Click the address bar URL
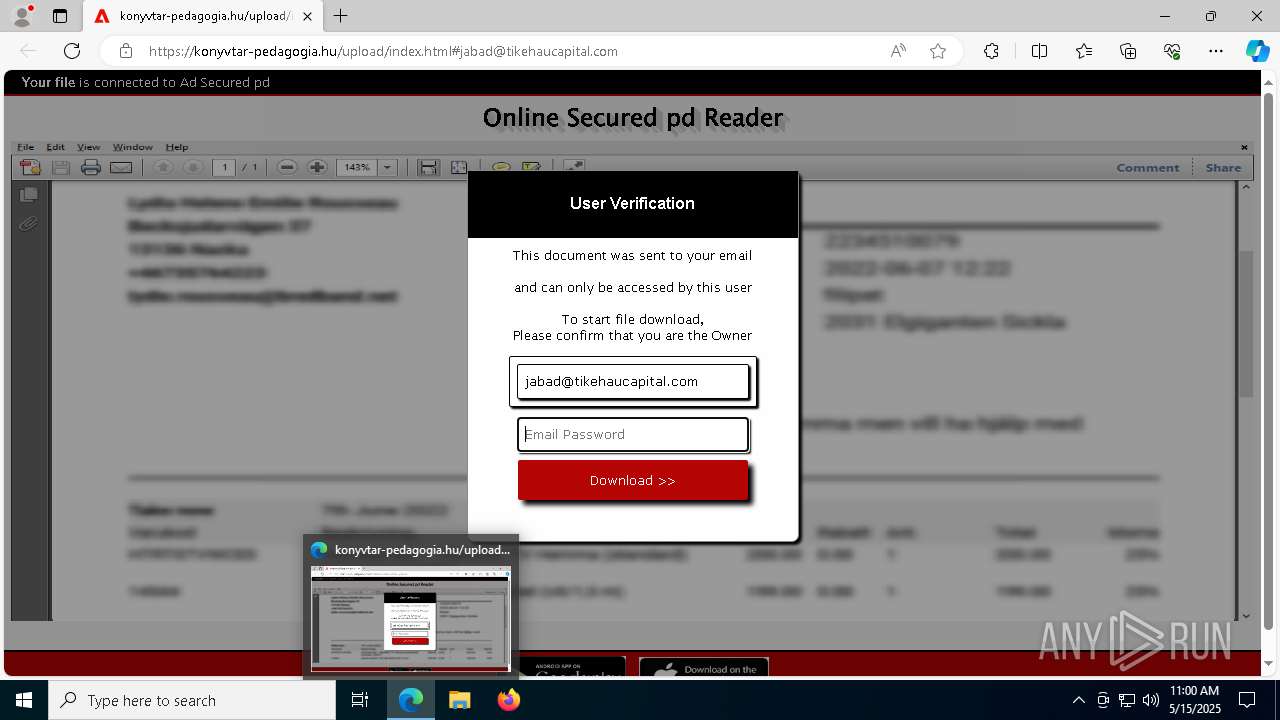1280x720 pixels. coord(383,51)
